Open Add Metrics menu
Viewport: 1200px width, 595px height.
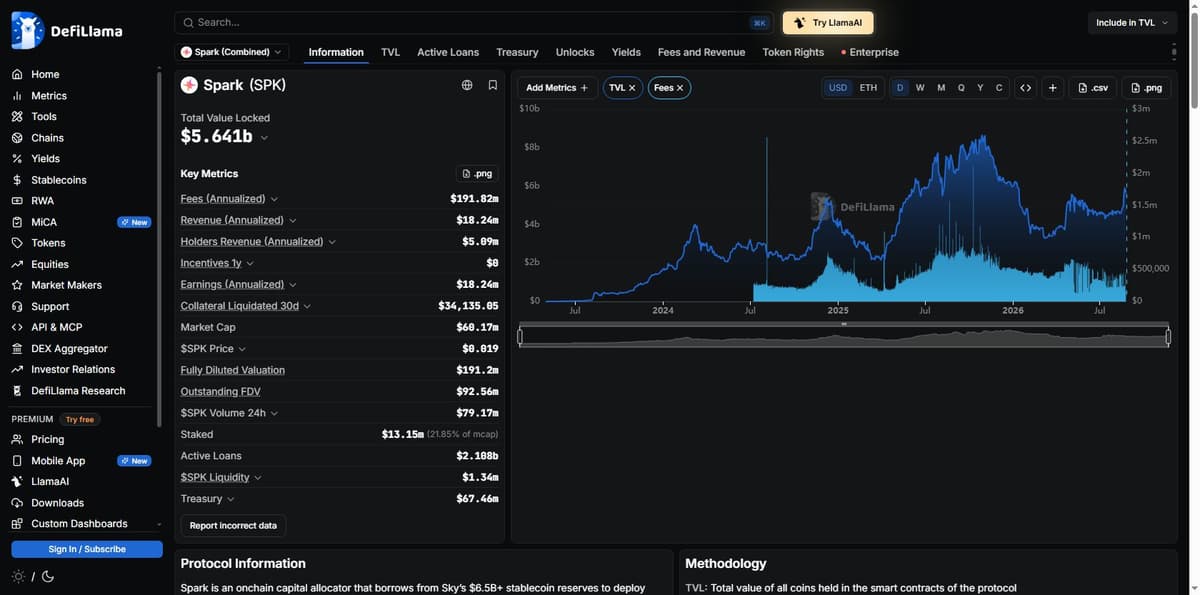tap(557, 88)
